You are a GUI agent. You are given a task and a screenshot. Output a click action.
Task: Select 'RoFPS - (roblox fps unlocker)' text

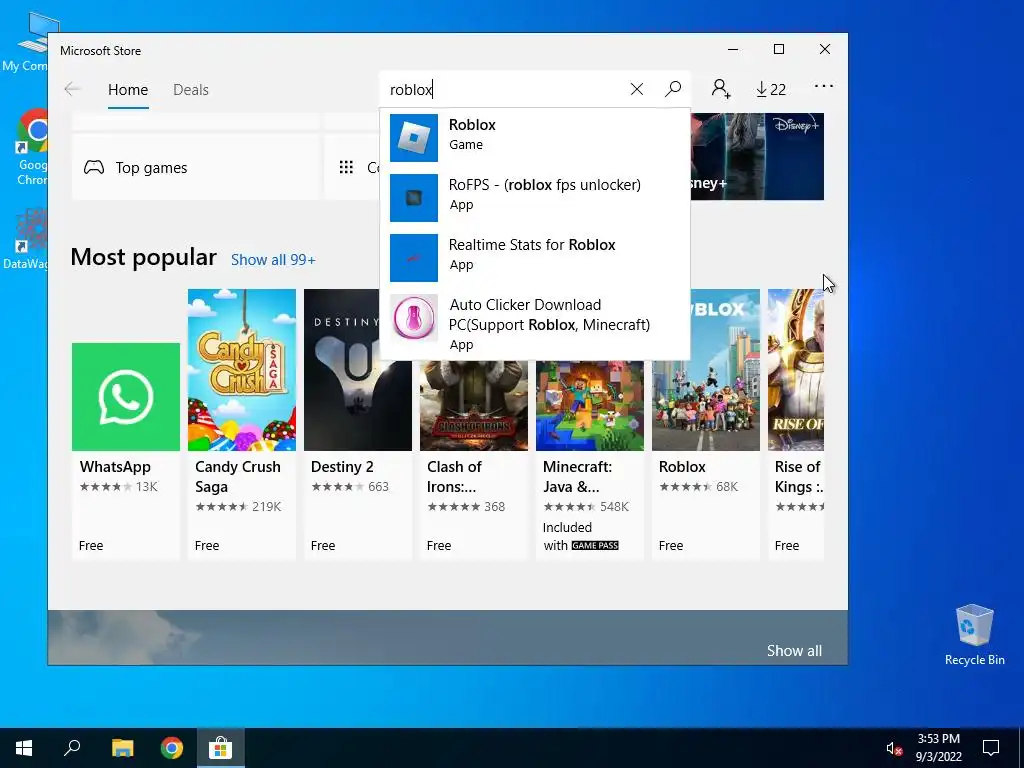click(545, 185)
